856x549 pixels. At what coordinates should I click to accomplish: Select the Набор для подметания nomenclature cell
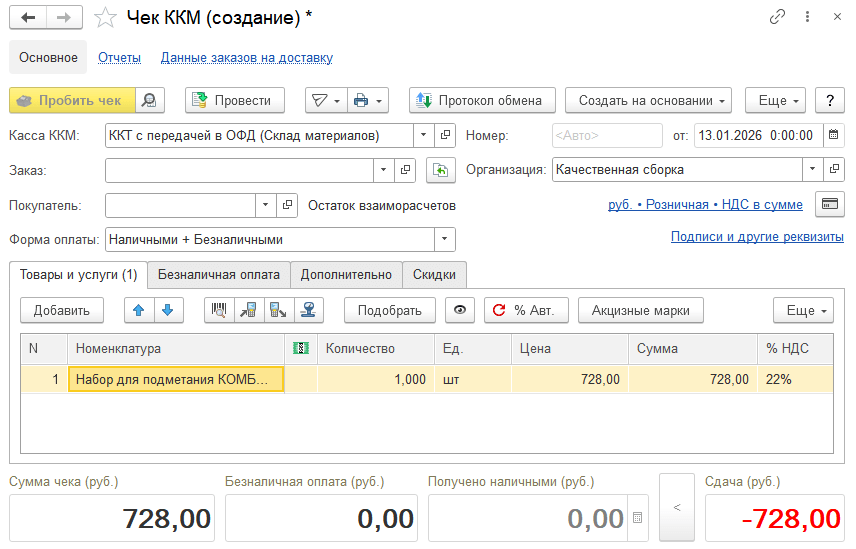pyautogui.click(x=175, y=379)
